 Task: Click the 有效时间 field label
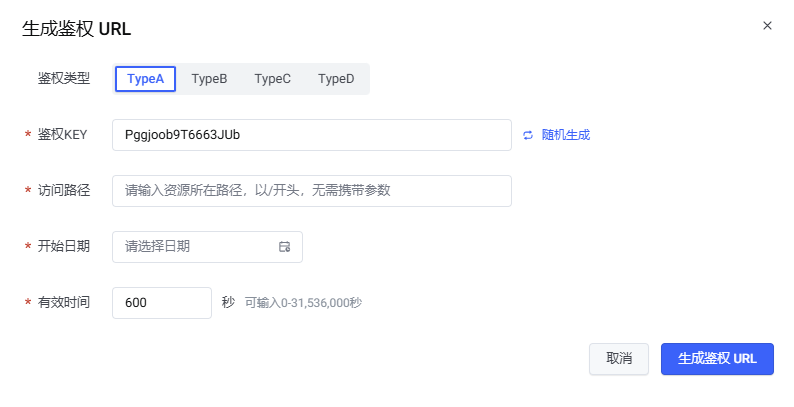(x=64, y=303)
